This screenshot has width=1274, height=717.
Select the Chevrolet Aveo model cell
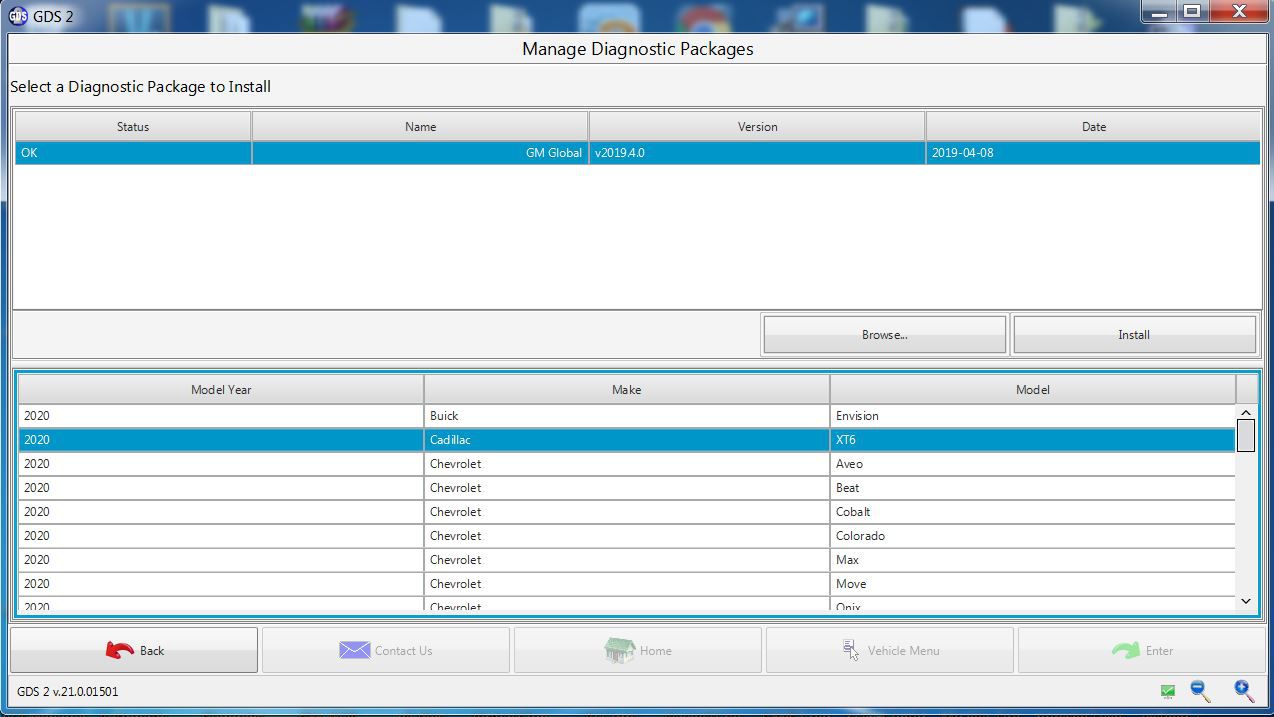point(1033,464)
